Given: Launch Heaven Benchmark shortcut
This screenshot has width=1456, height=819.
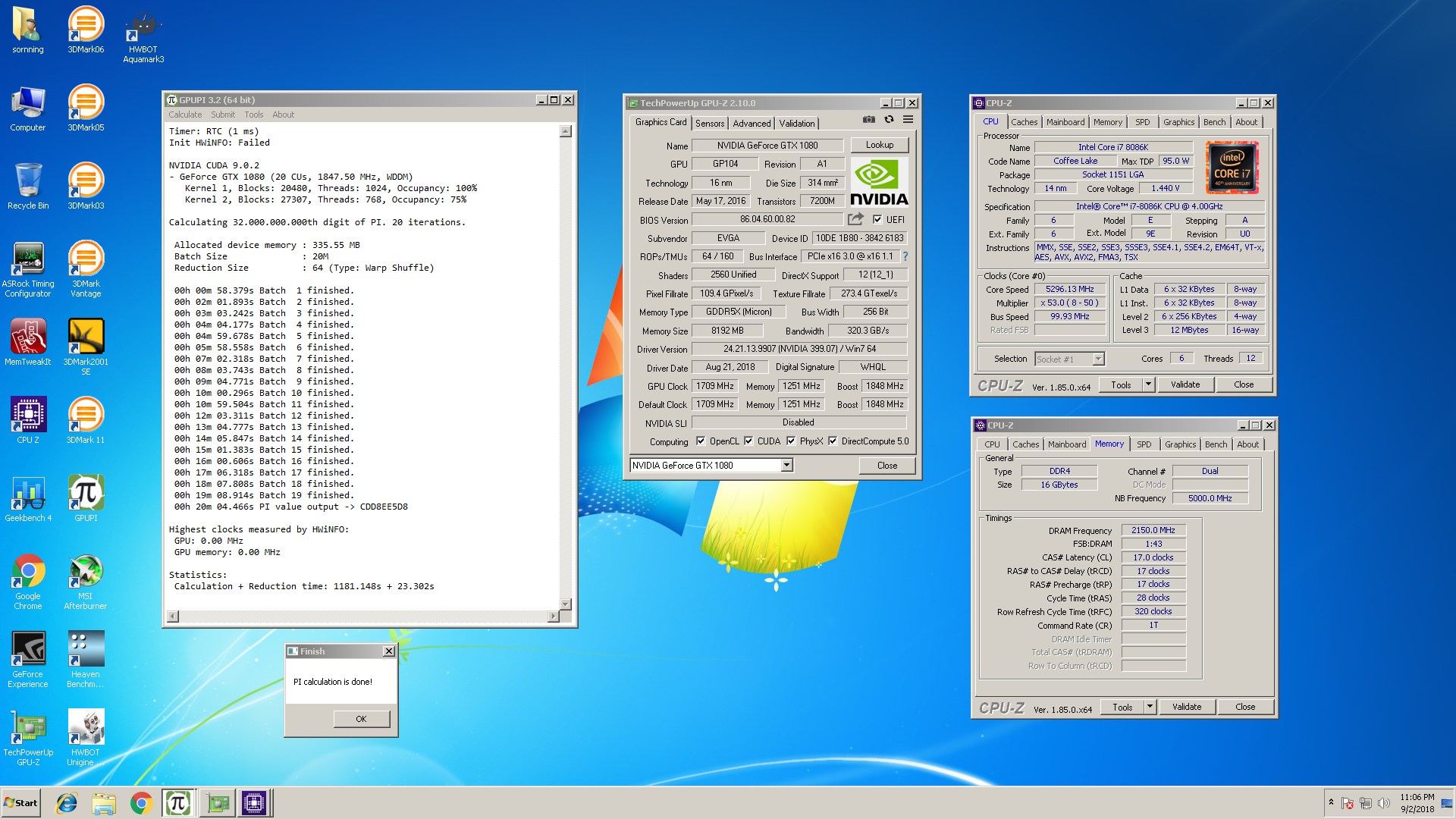Looking at the screenshot, I should tap(86, 661).
